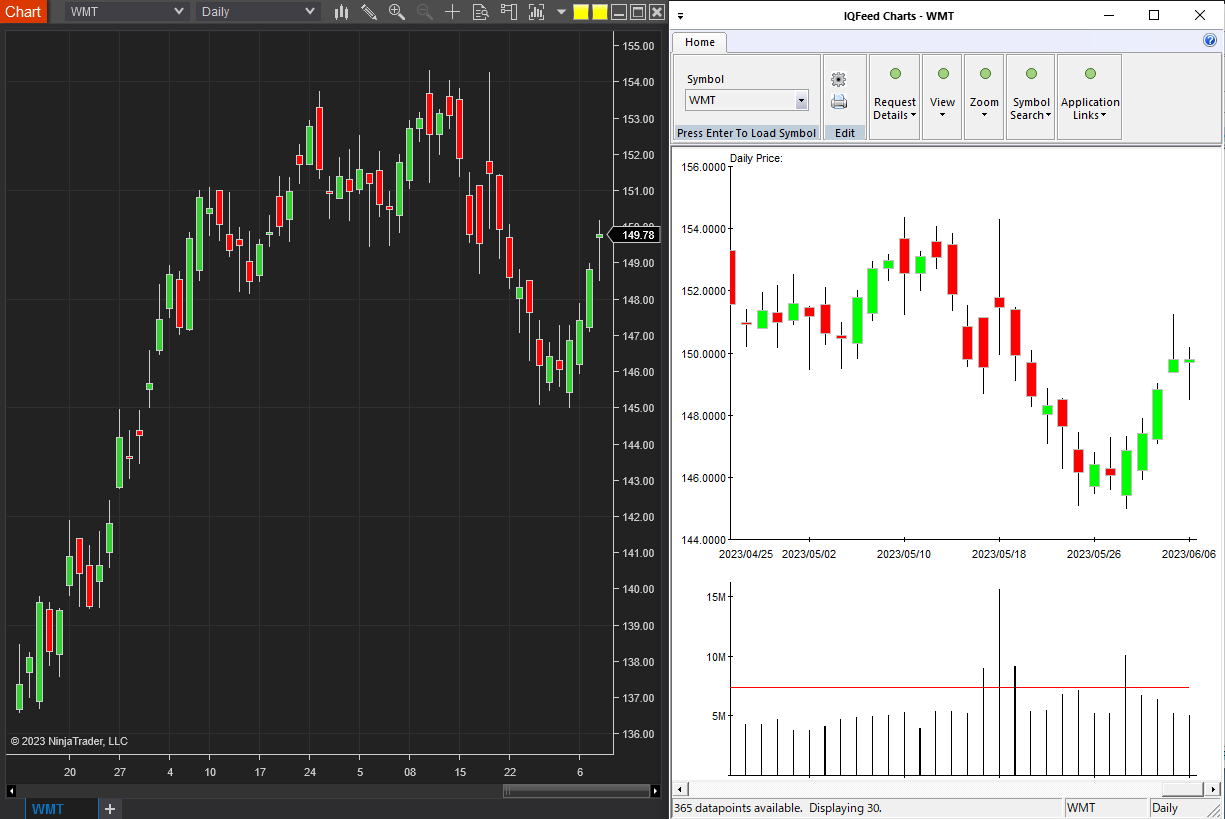Click the '27' date label on NinjaTrader axis
The width and height of the screenshot is (1225, 819).
tap(120, 773)
